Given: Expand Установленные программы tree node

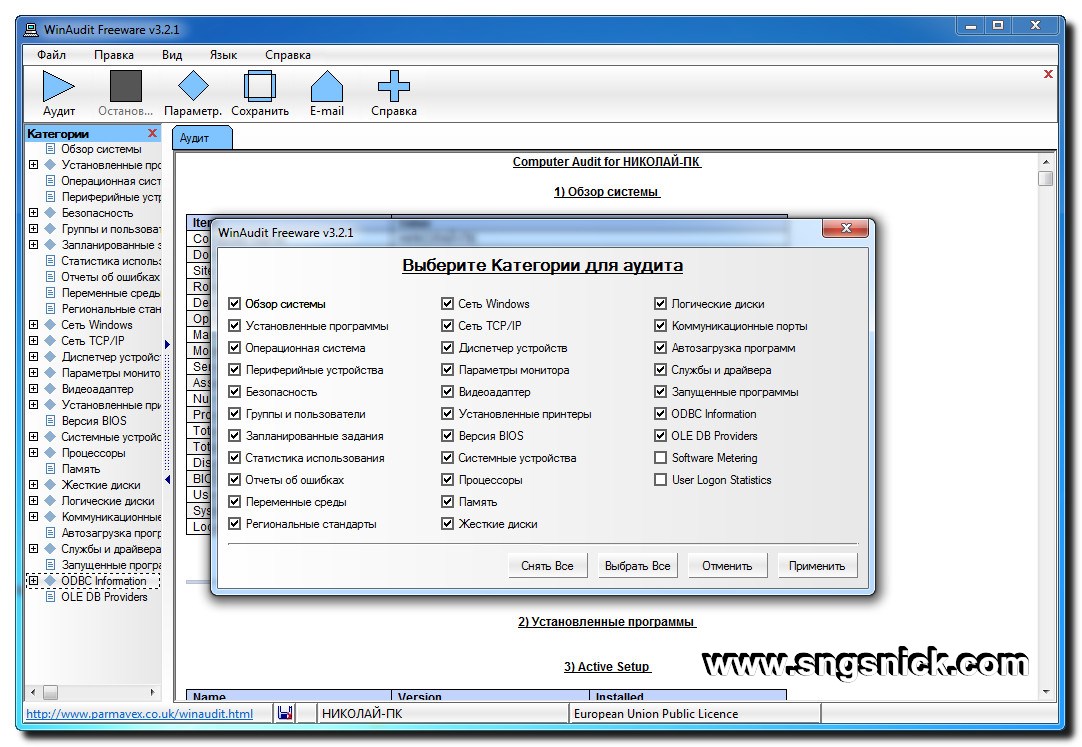Looking at the screenshot, I should coord(33,165).
